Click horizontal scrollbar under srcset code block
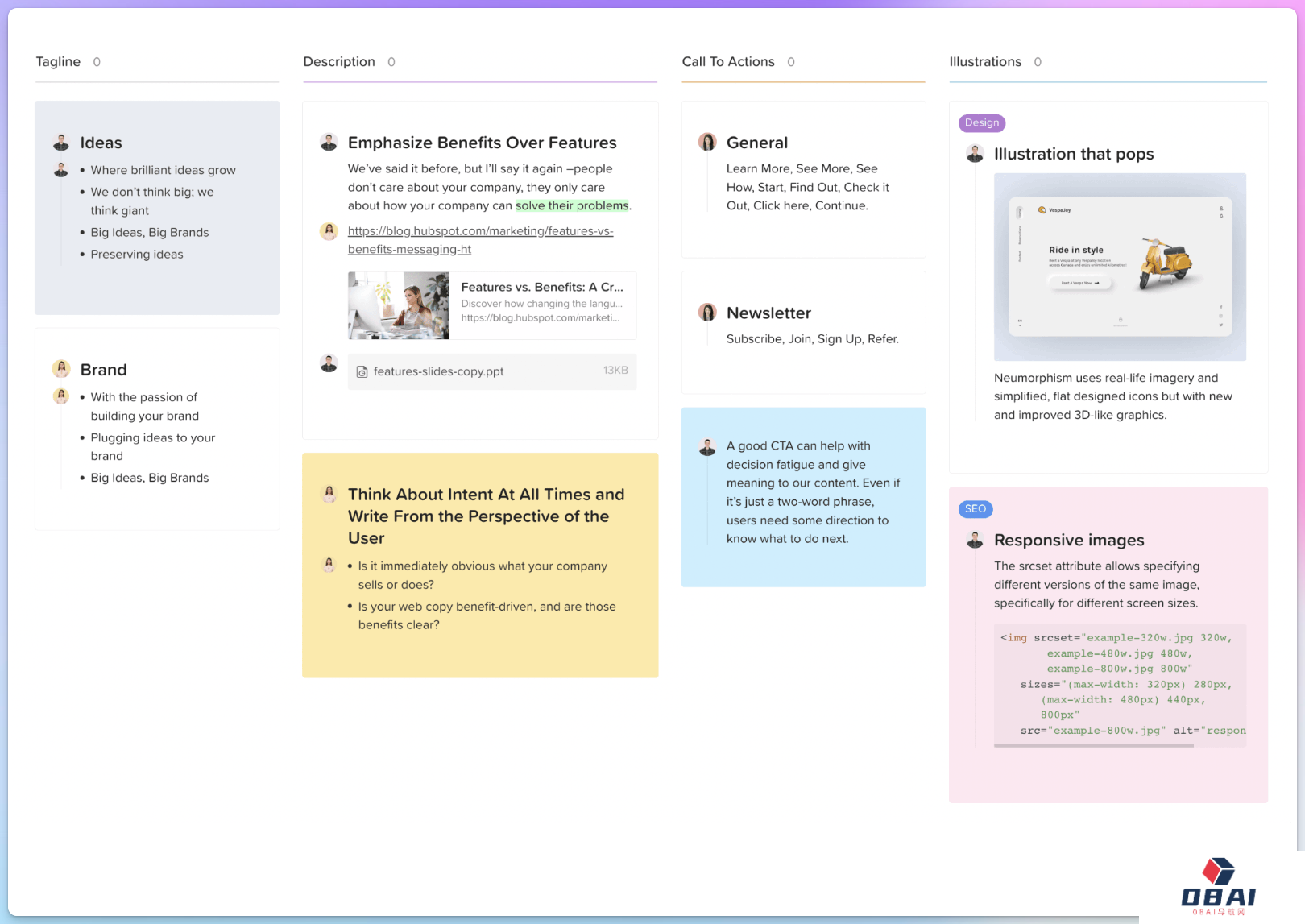Screen dimensions: 1305x924 (x=1093, y=746)
